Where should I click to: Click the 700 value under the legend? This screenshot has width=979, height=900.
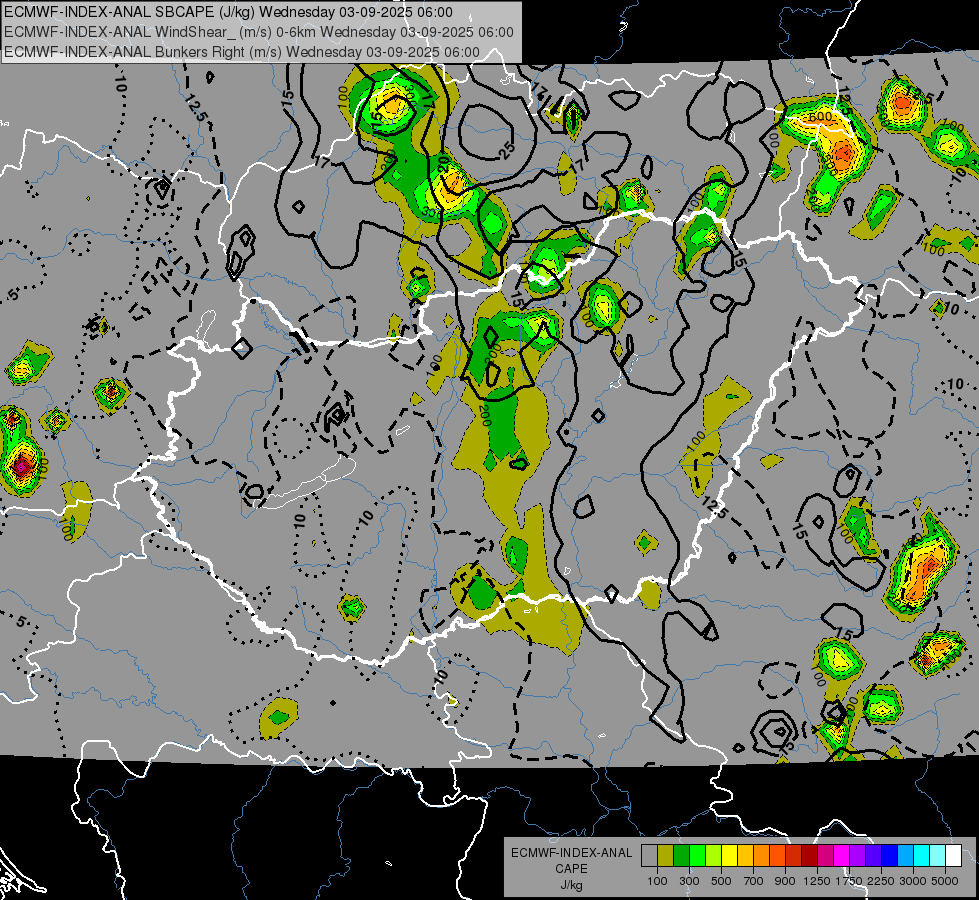(x=754, y=881)
